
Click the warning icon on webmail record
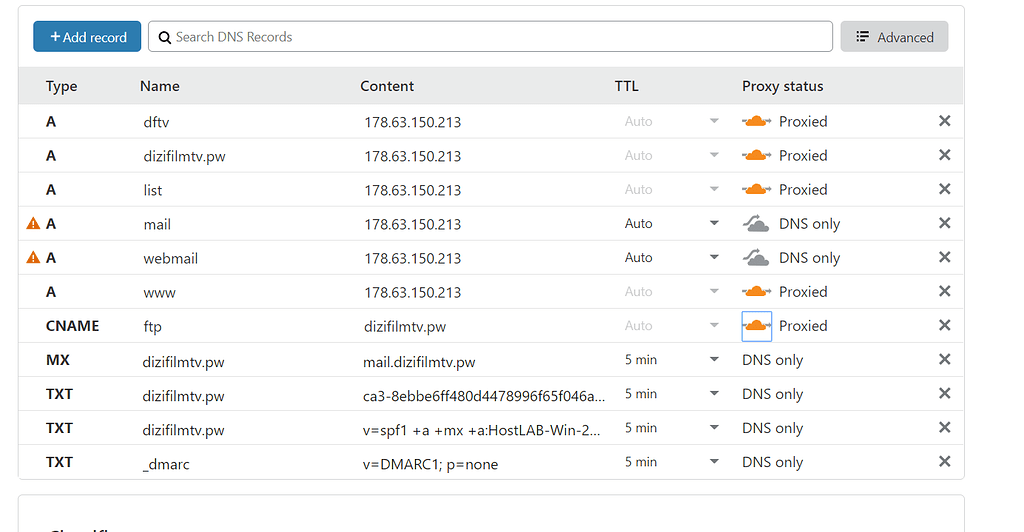pyautogui.click(x=33, y=258)
